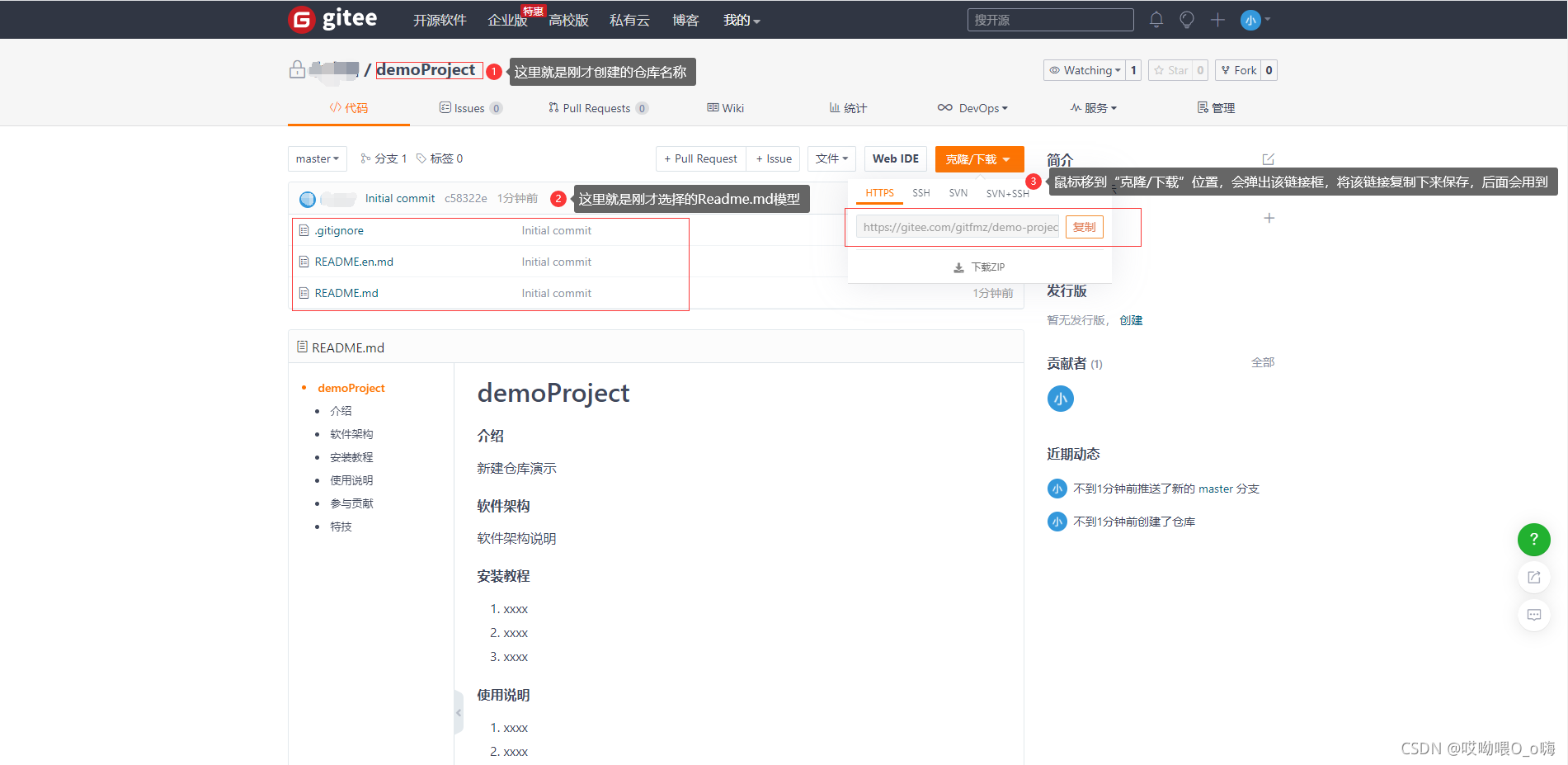Screen dimensions: 1568x765
Task: Click the Star button
Action: tap(1171, 70)
